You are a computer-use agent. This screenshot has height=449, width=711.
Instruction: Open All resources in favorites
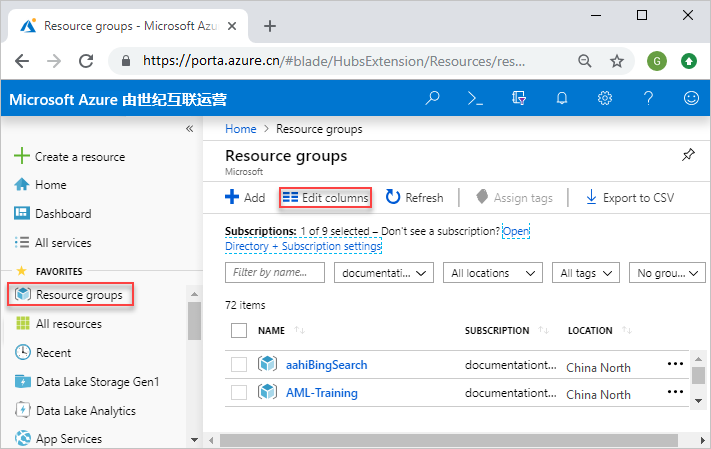pos(59,324)
